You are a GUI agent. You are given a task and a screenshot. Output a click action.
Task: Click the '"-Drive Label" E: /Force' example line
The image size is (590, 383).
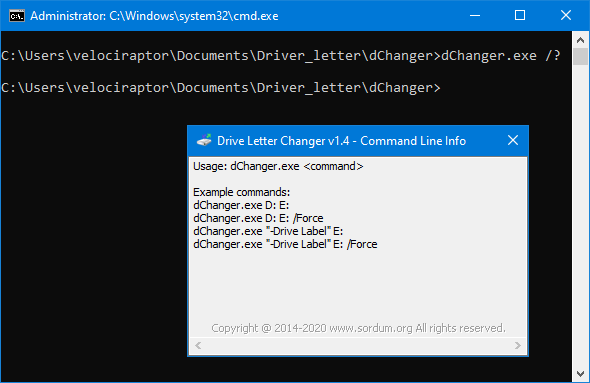click(285, 244)
